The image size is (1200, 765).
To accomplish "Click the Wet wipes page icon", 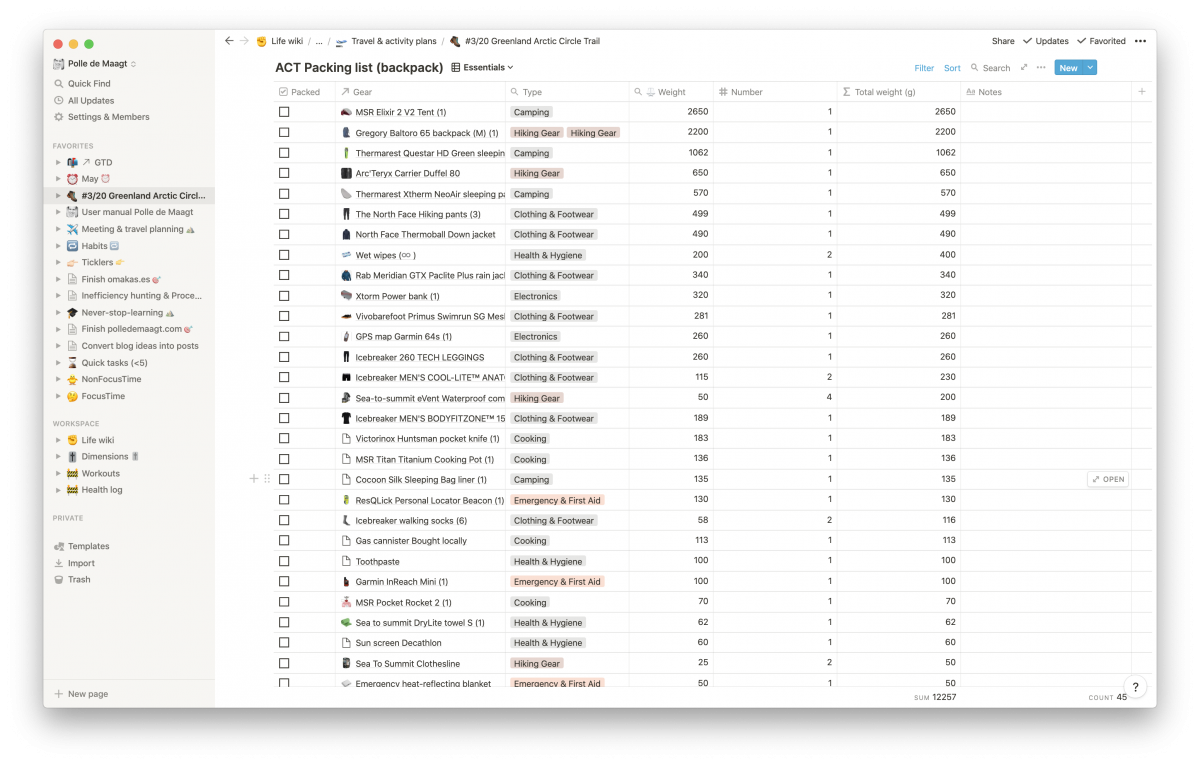I will pos(346,255).
